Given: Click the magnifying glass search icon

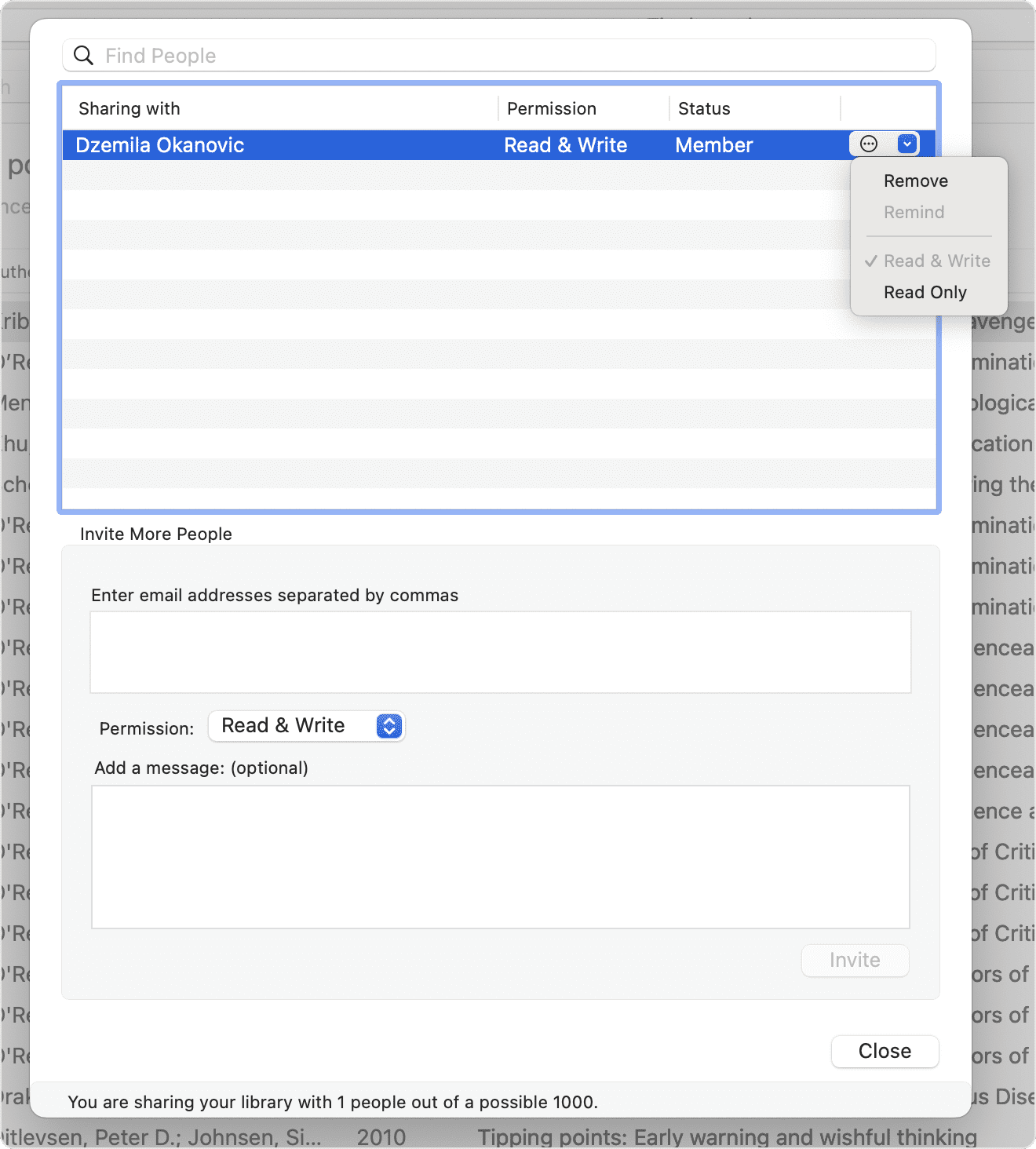Looking at the screenshot, I should click(x=83, y=55).
